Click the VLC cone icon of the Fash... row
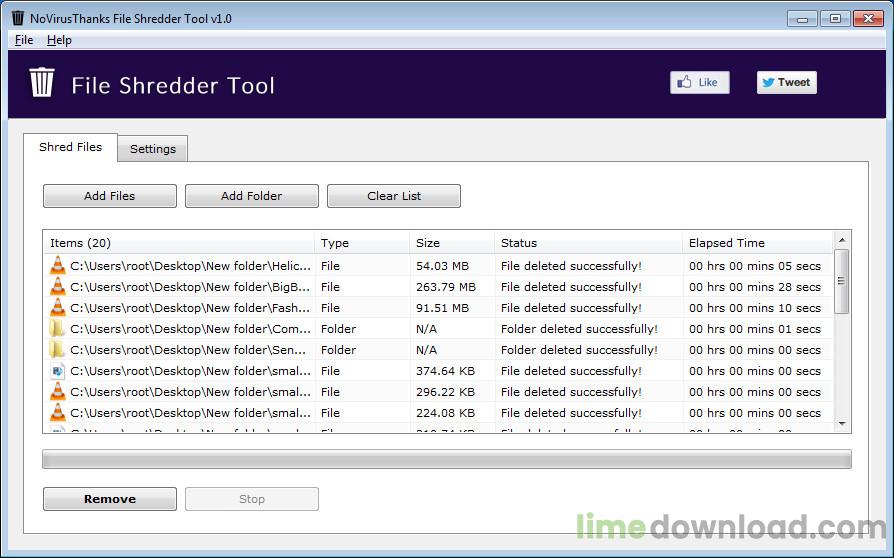 click(x=58, y=308)
